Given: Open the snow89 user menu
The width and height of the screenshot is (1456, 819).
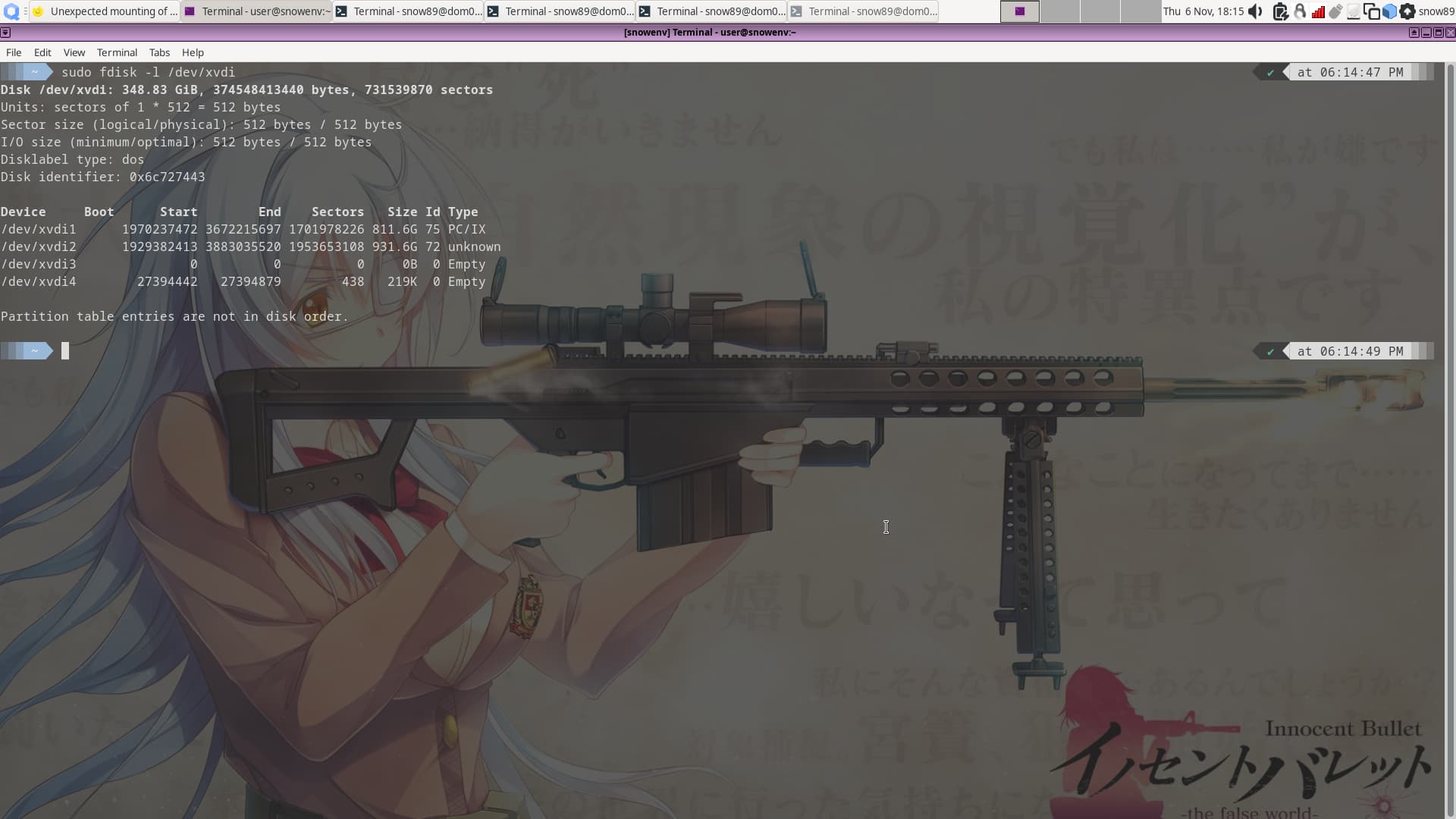Looking at the screenshot, I should tap(1436, 11).
